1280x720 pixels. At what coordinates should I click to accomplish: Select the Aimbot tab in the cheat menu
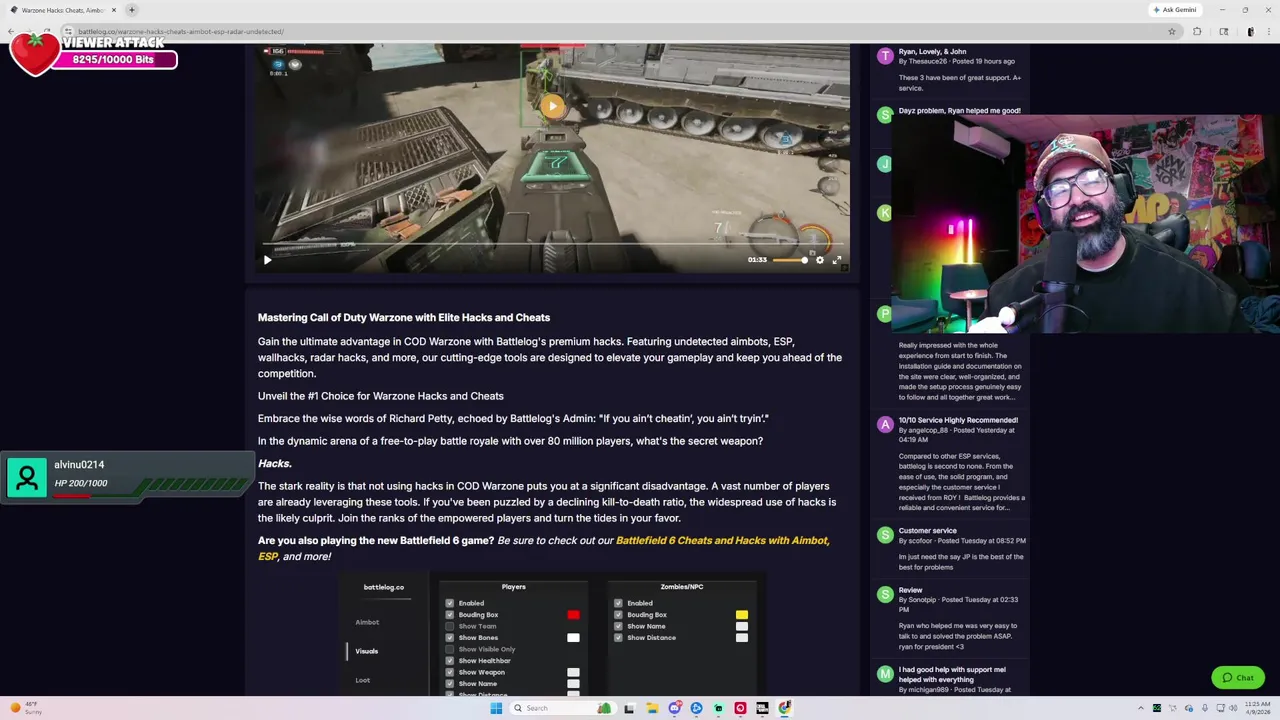pos(367,622)
